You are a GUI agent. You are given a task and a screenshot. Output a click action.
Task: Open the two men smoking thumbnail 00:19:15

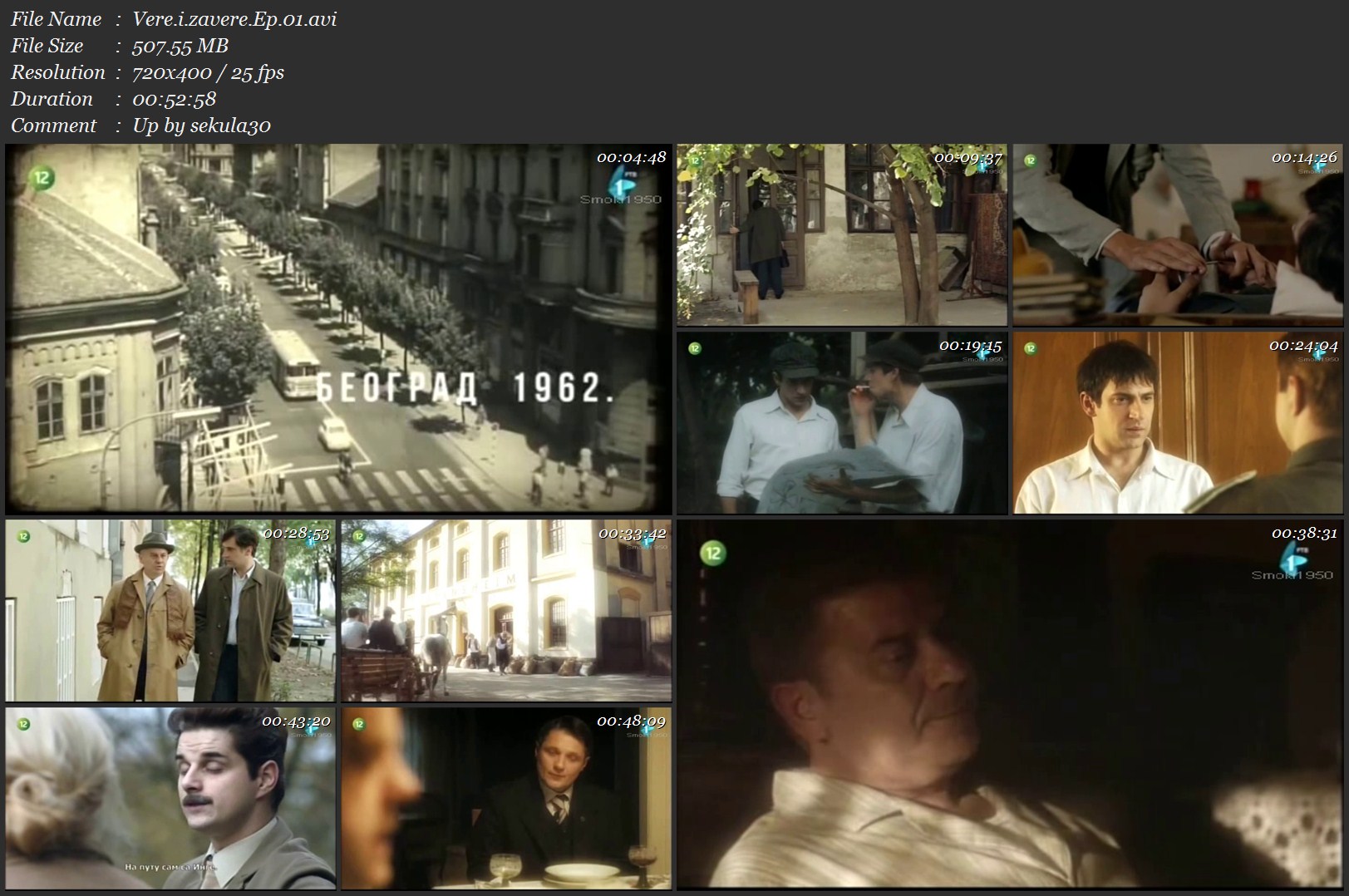pyautogui.click(x=841, y=423)
